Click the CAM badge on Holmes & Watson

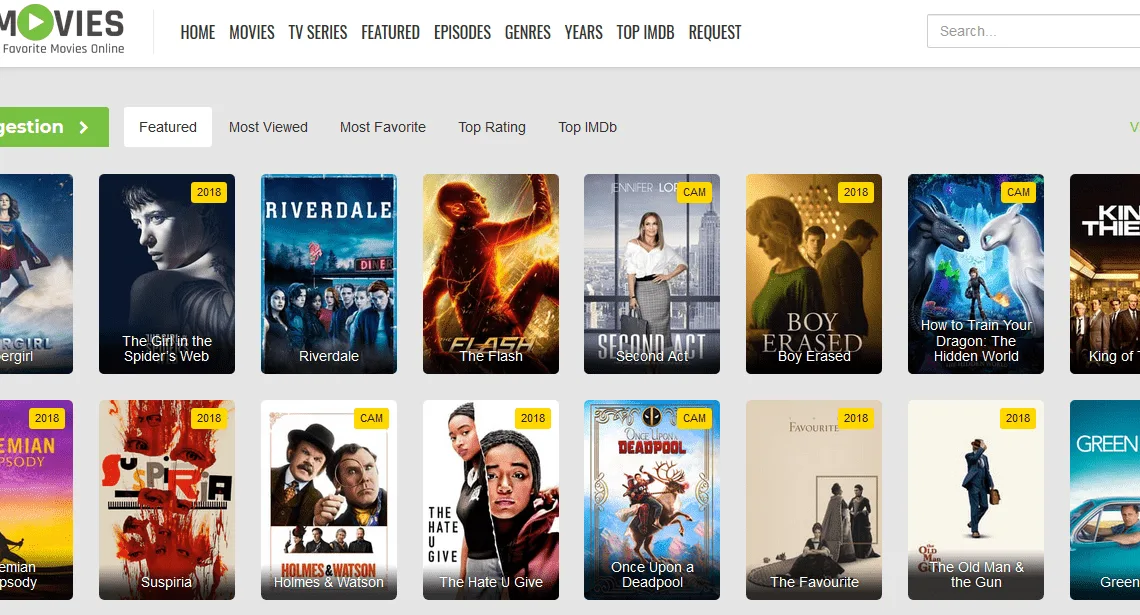coord(371,418)
